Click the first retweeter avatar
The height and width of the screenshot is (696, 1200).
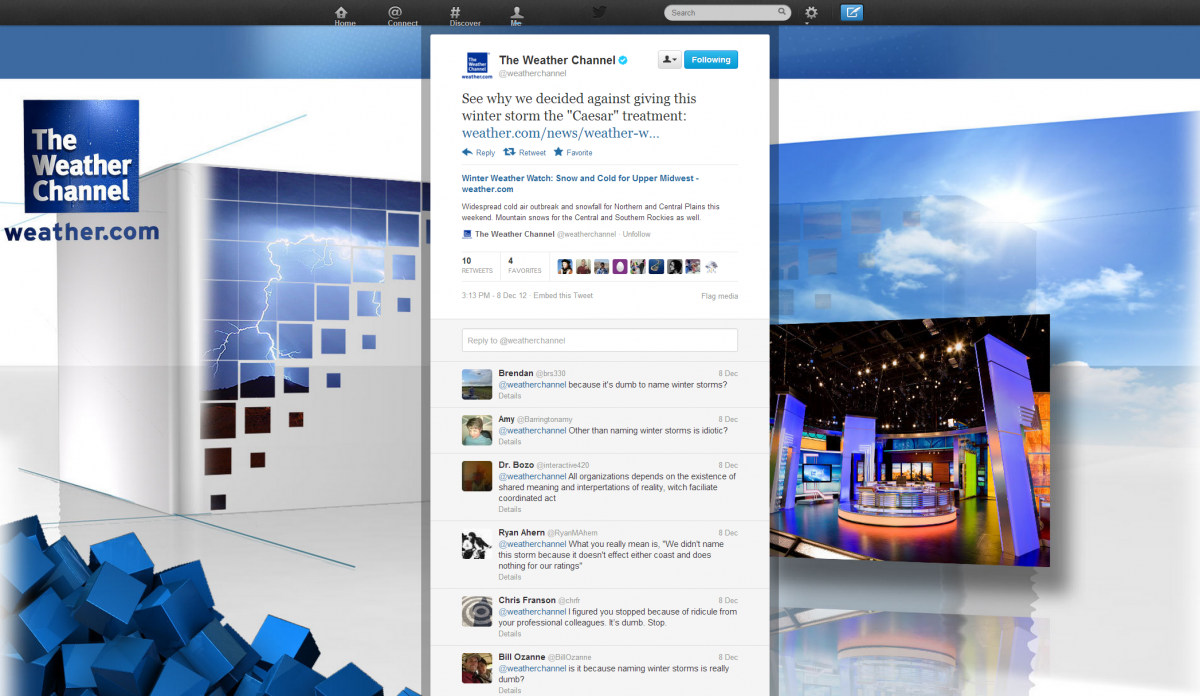pos(565,266)
